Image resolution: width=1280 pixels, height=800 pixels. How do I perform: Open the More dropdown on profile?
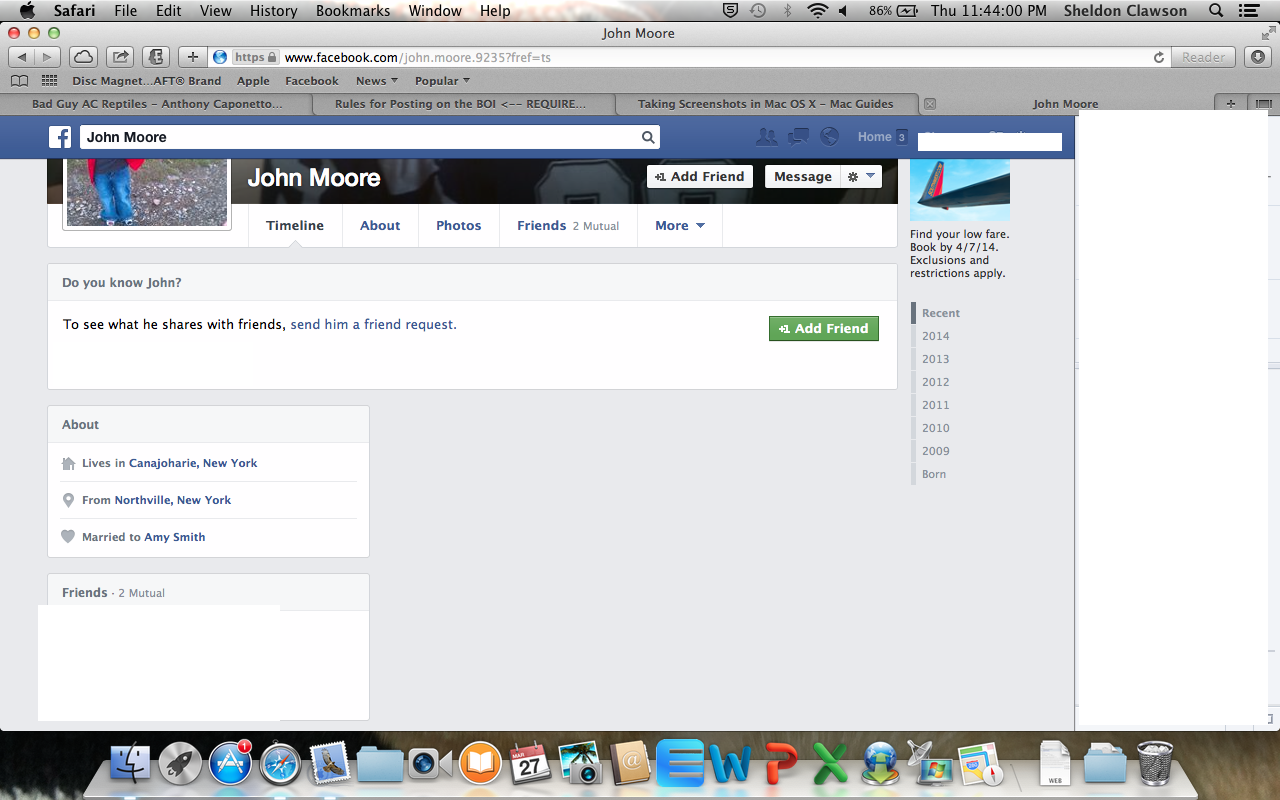[x=680, y=226]
